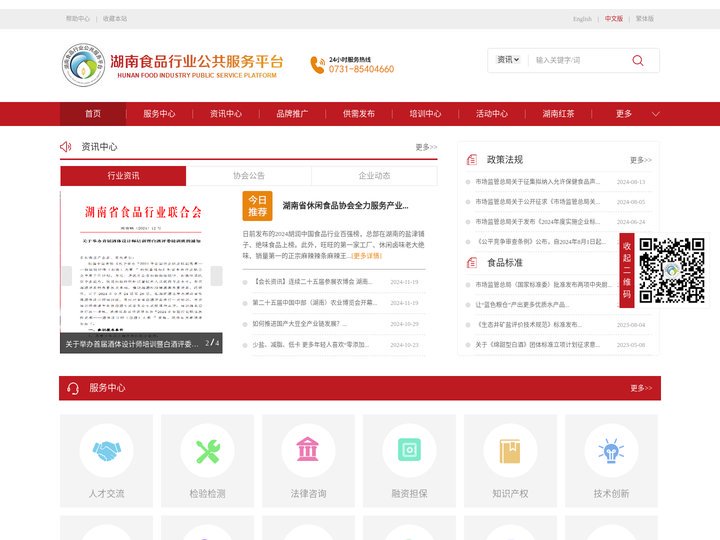Switch to the 企业动态 tab

(374, 175)
